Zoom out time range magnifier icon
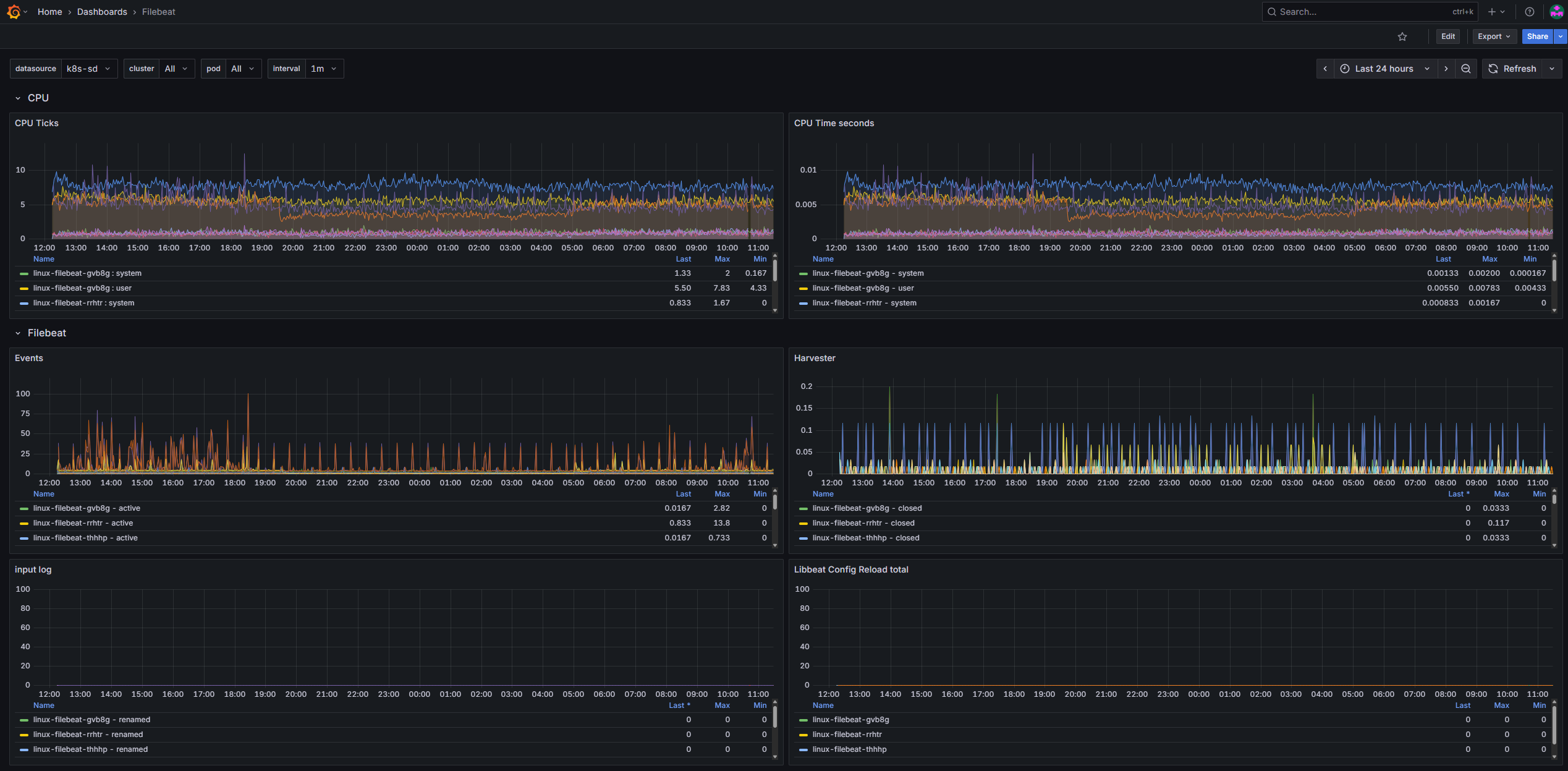The image size is (1568, 771). point(1466,69)
